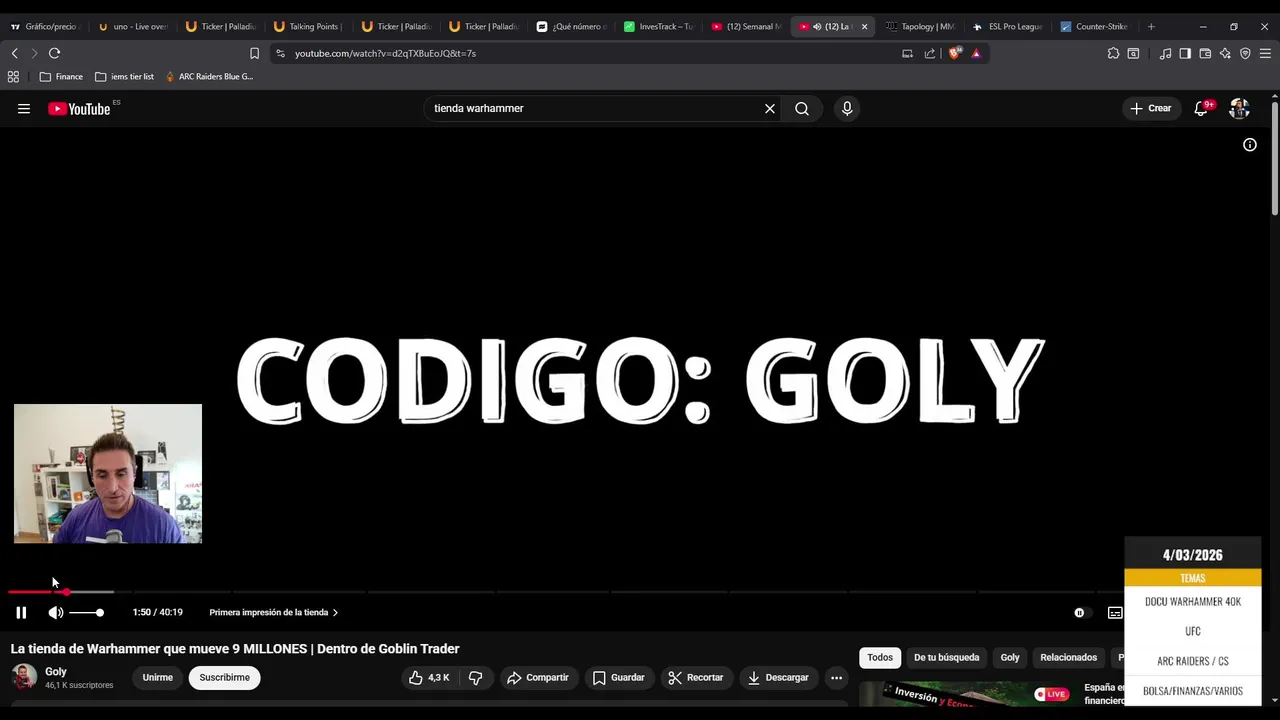Click the Descargar button

[778, 678]
